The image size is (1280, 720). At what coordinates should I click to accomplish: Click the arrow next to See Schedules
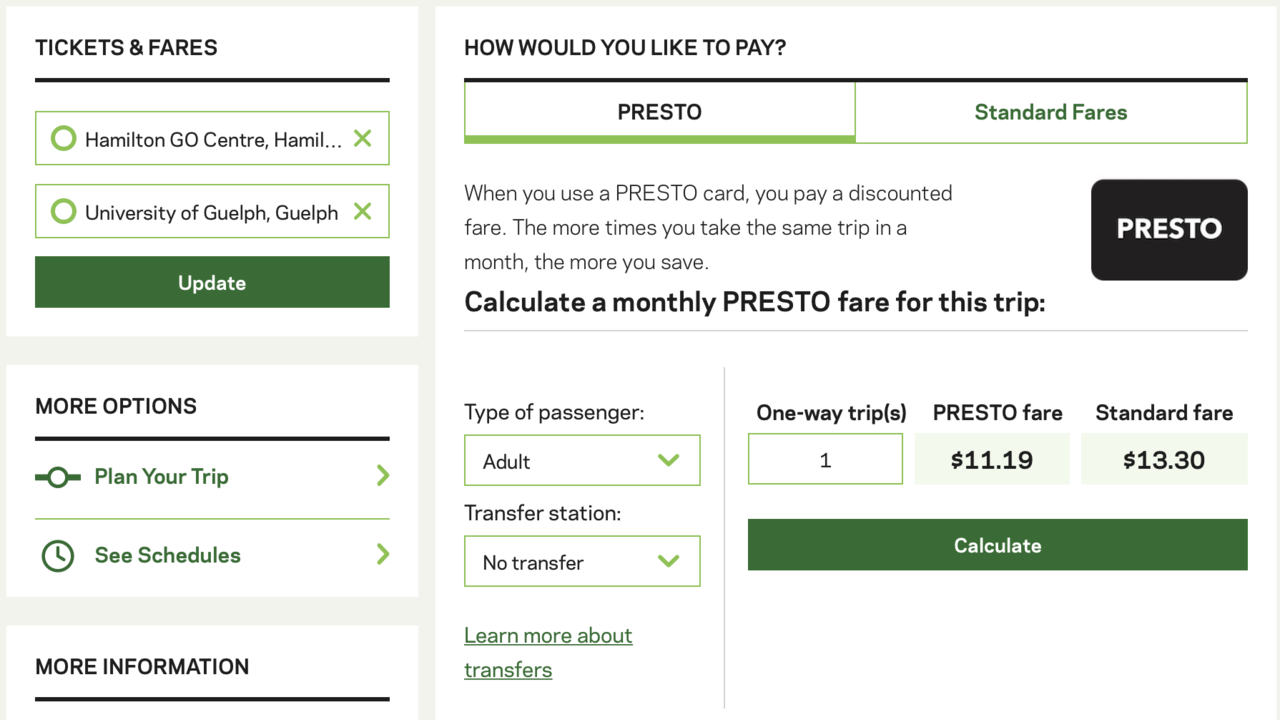[x=382, y=554]
